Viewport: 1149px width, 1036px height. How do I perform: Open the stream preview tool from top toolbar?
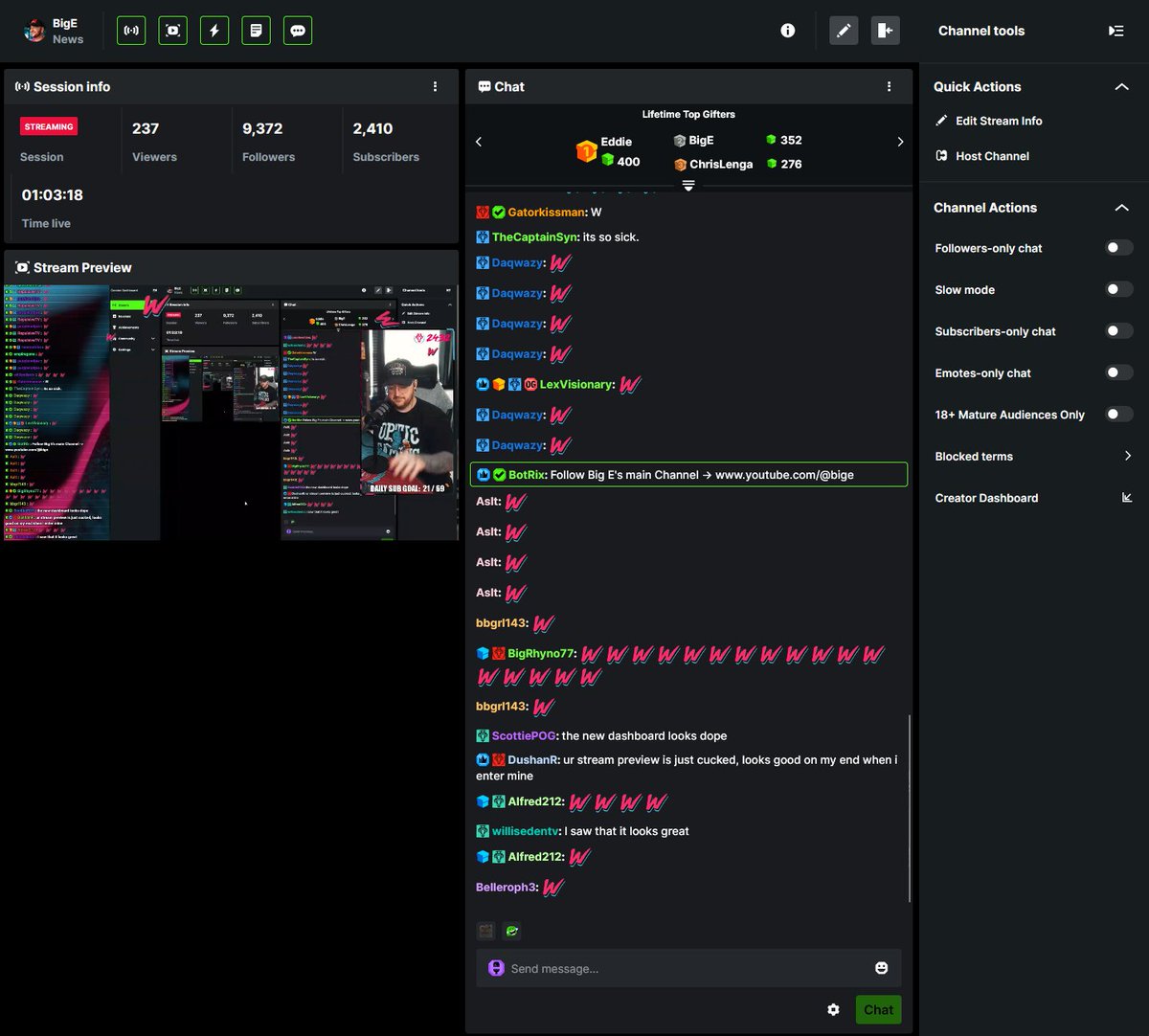(172, 30)
